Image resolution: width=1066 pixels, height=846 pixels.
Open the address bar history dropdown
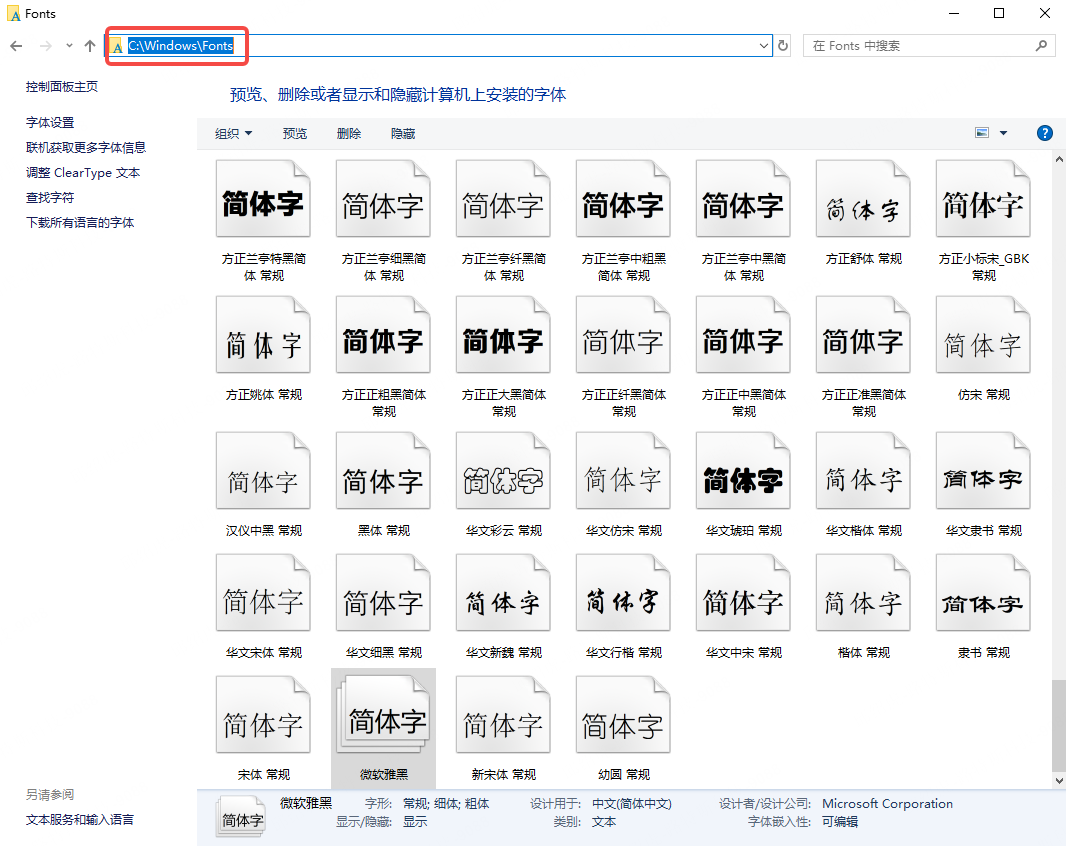764,46
